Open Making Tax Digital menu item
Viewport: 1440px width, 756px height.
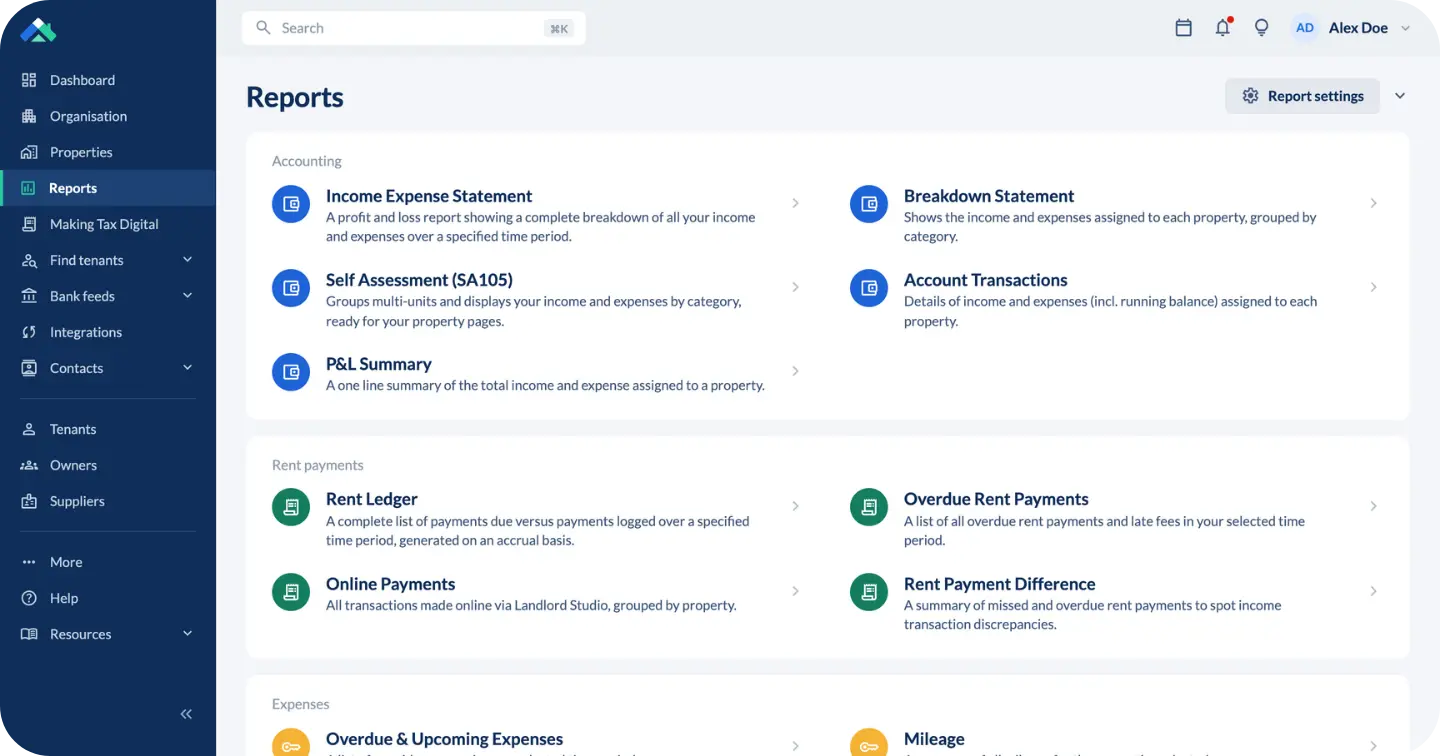tap(108, 224)
